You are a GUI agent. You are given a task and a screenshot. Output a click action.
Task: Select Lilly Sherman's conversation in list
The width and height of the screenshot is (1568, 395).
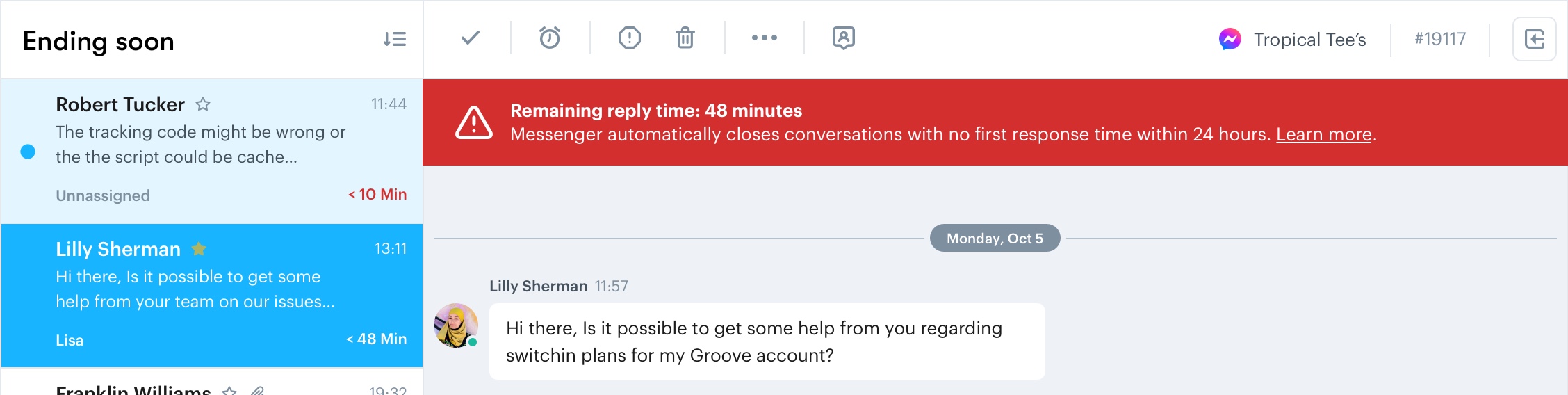212,296
